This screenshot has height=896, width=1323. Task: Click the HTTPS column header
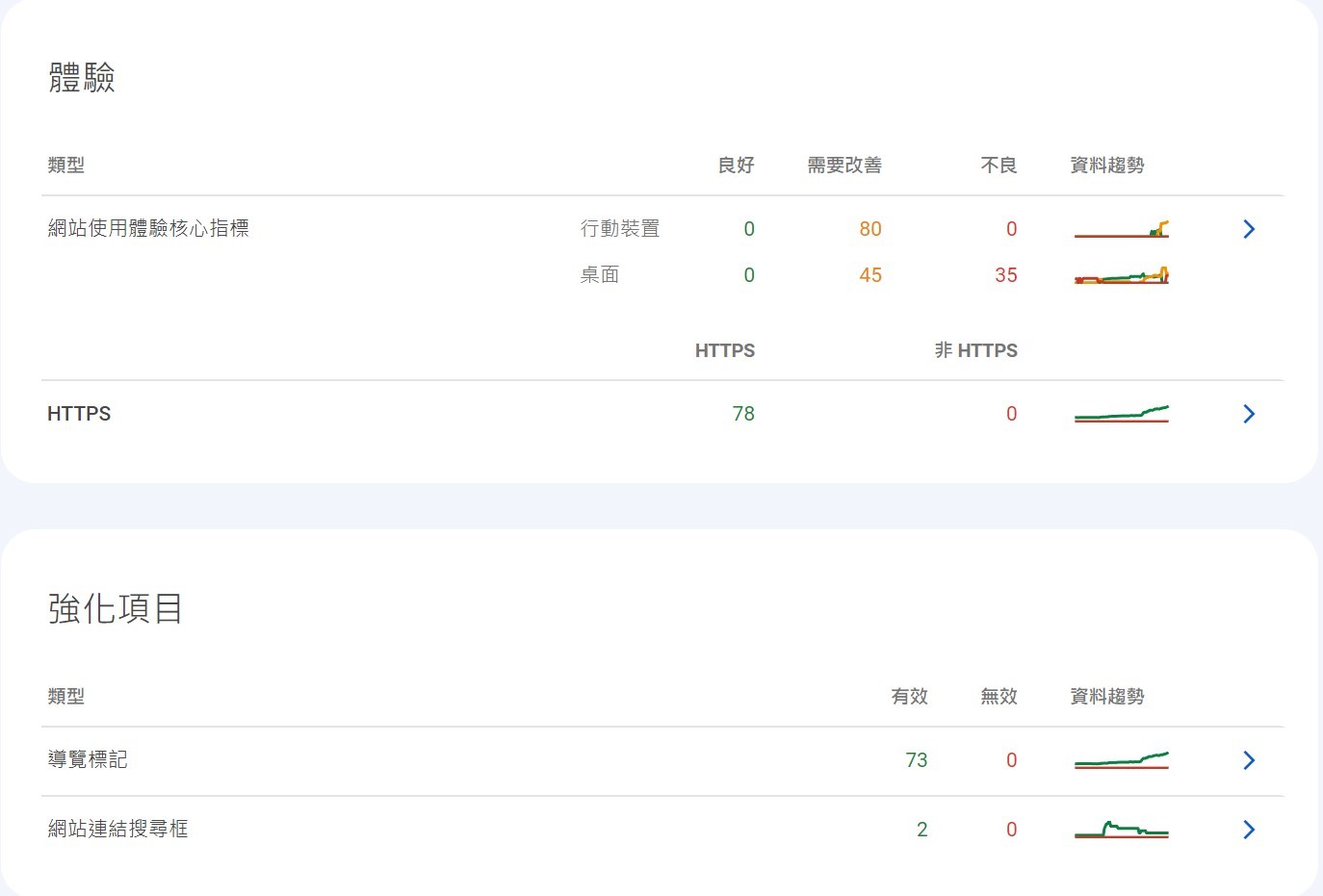pos(725,350)
